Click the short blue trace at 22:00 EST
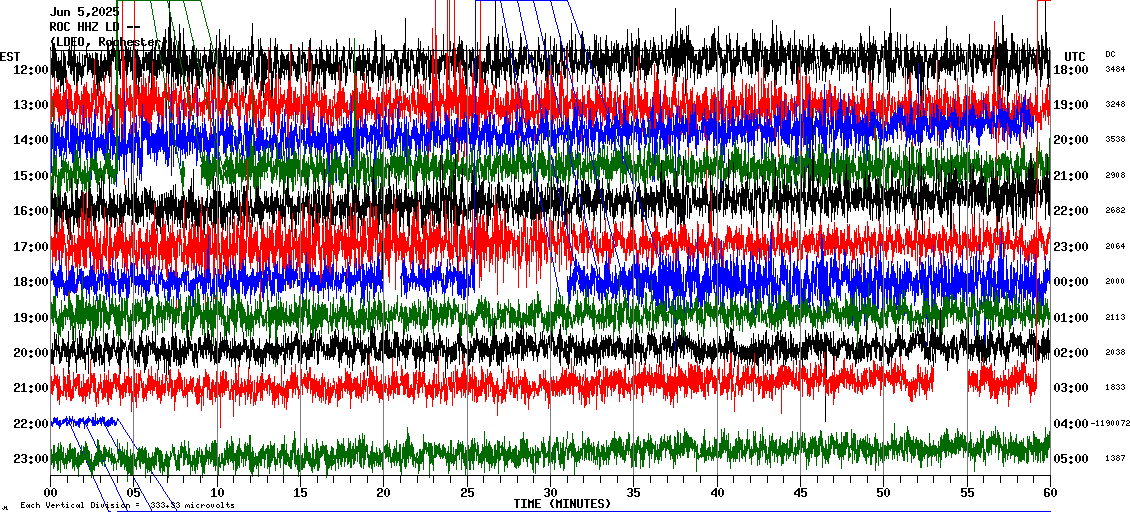The height and width of the screenshot is (519, 1130). [x=84, y=421]
